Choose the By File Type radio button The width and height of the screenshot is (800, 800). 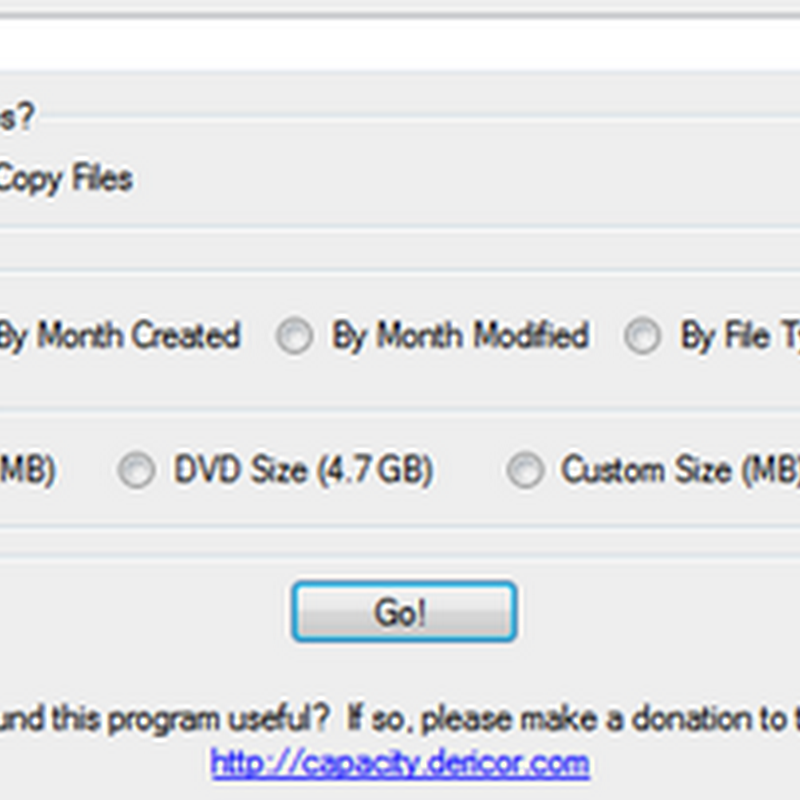click(642, 337)
